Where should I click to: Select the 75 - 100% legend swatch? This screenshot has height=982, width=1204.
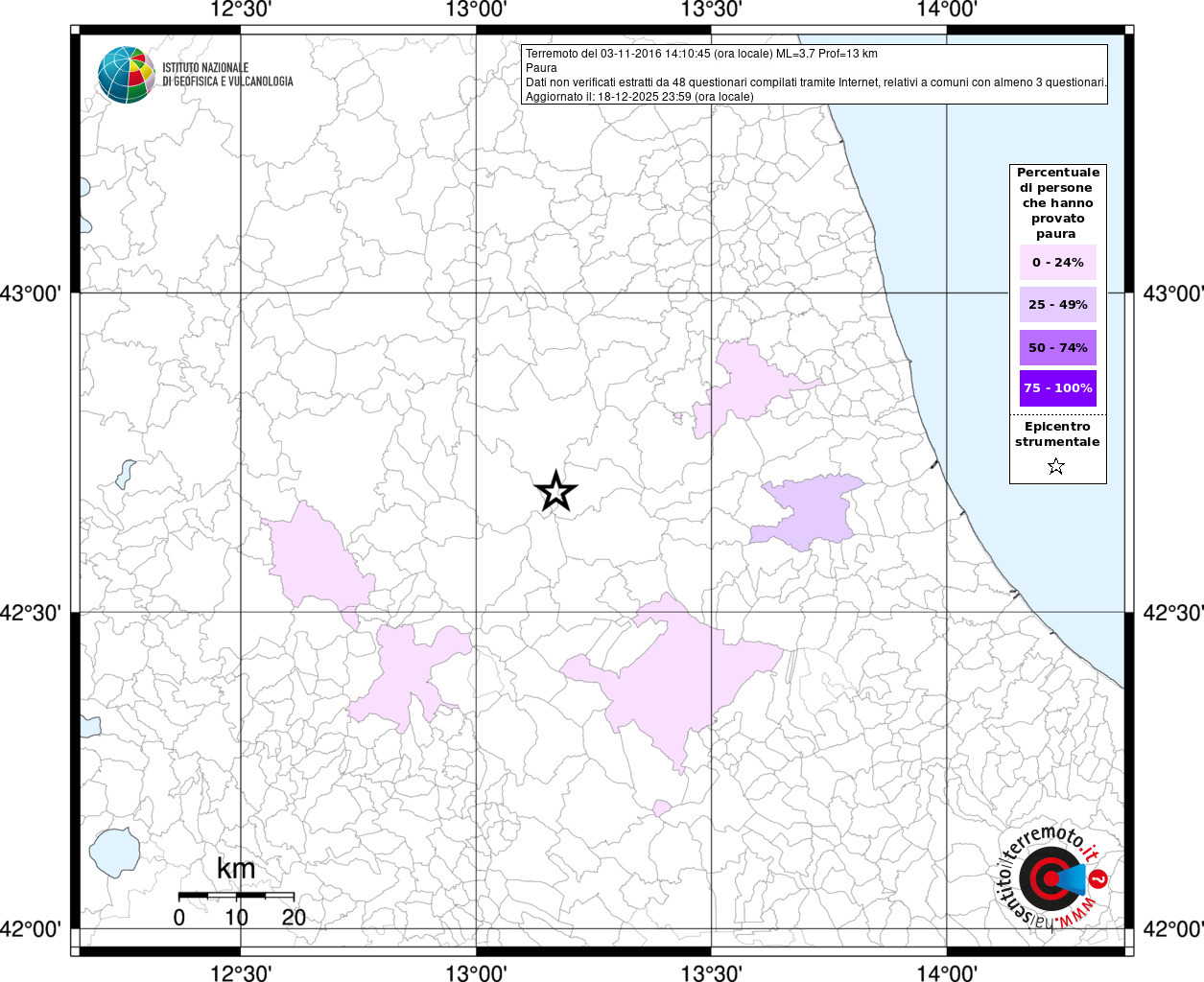coord(1057,388)
